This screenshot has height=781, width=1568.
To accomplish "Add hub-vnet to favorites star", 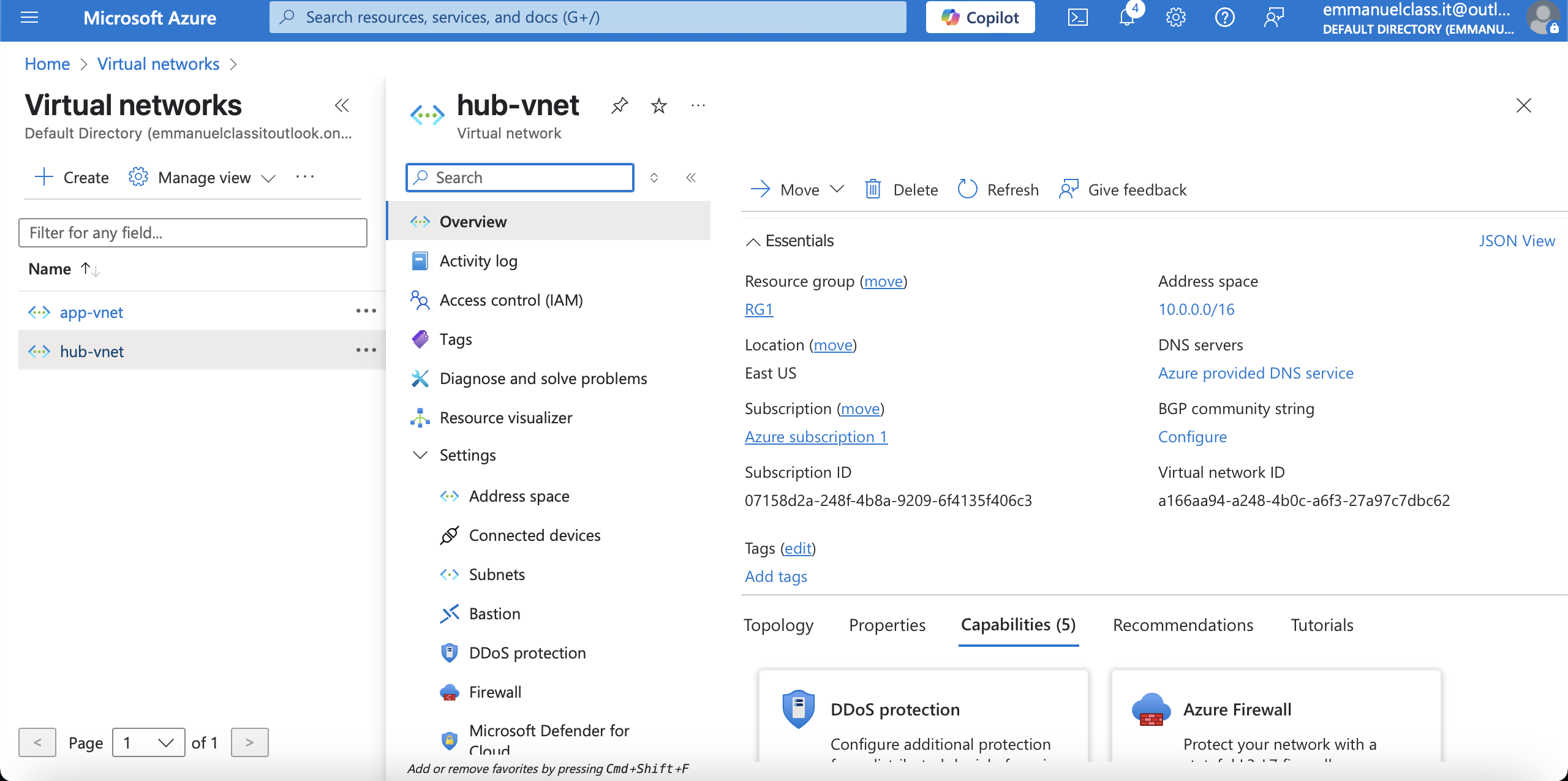I will point(659,105).
